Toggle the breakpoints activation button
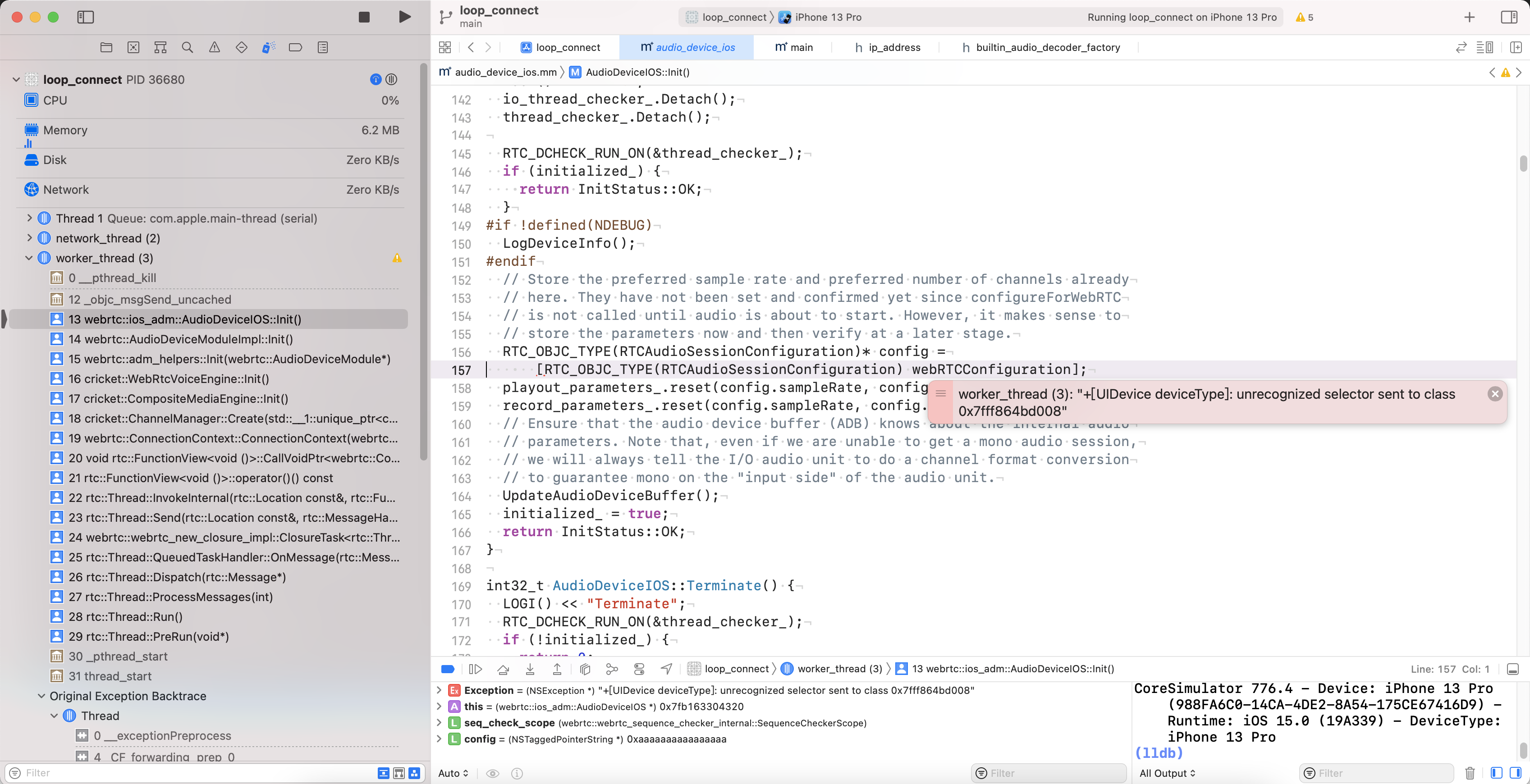The height and width of the screenshot is (784, 1530). pyautogui.click(x=448, y=669)
